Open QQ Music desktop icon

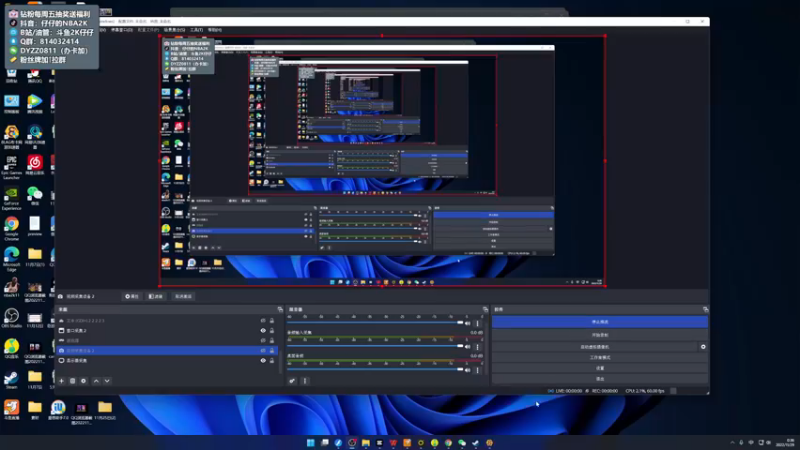[11, 349]
